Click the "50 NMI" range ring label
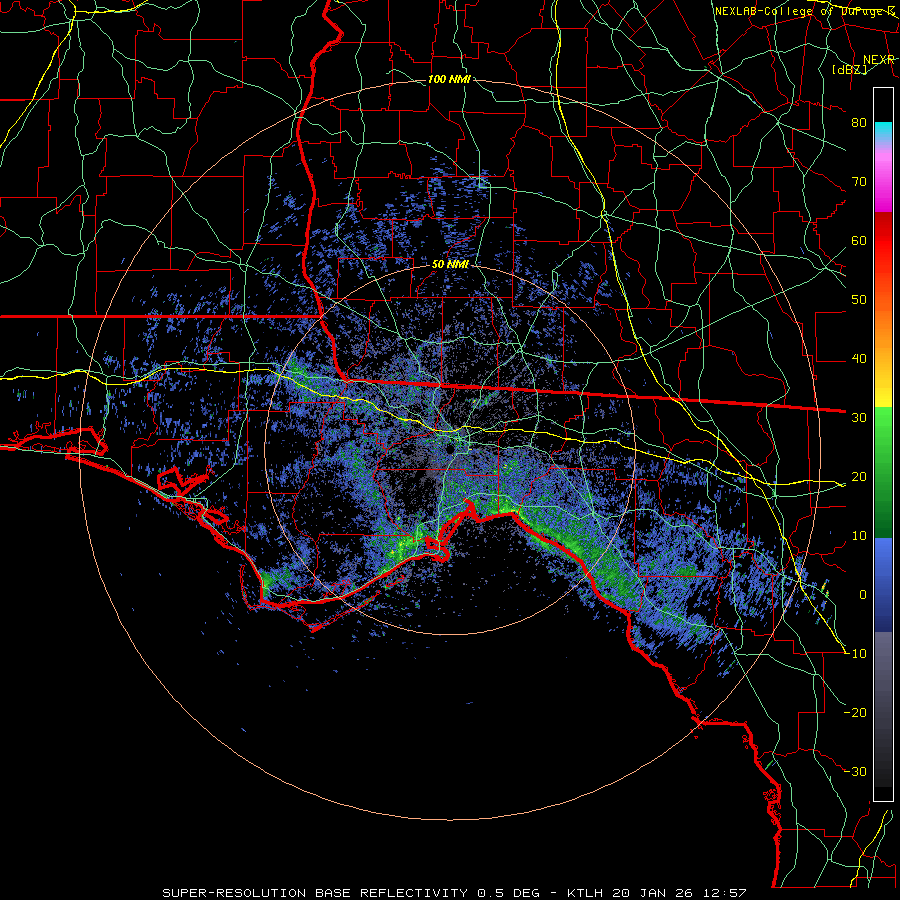900x900 pixels. [450, 265]
